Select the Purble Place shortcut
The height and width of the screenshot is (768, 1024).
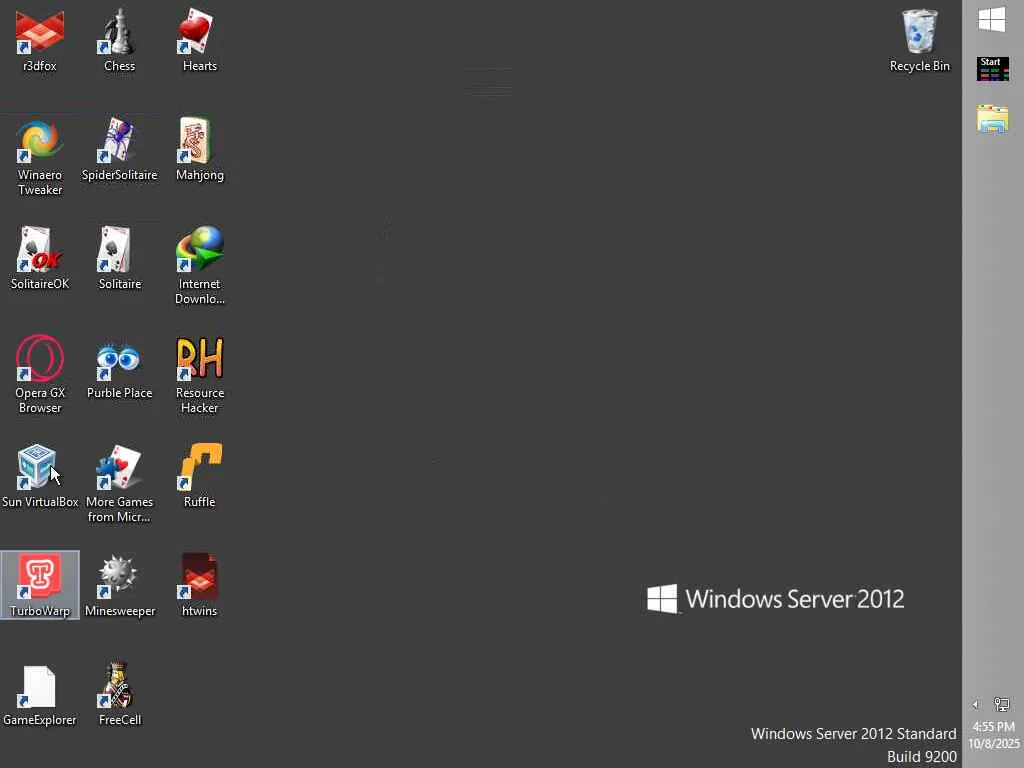[x=120, y=368]
